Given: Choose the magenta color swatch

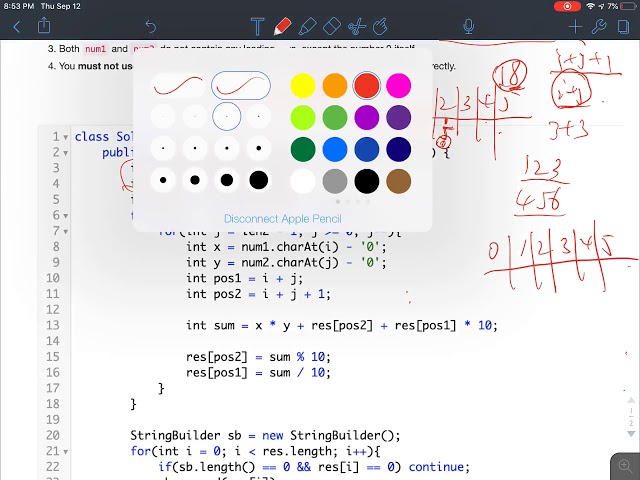Looking at the screenshot, I should tap(398, 86).
